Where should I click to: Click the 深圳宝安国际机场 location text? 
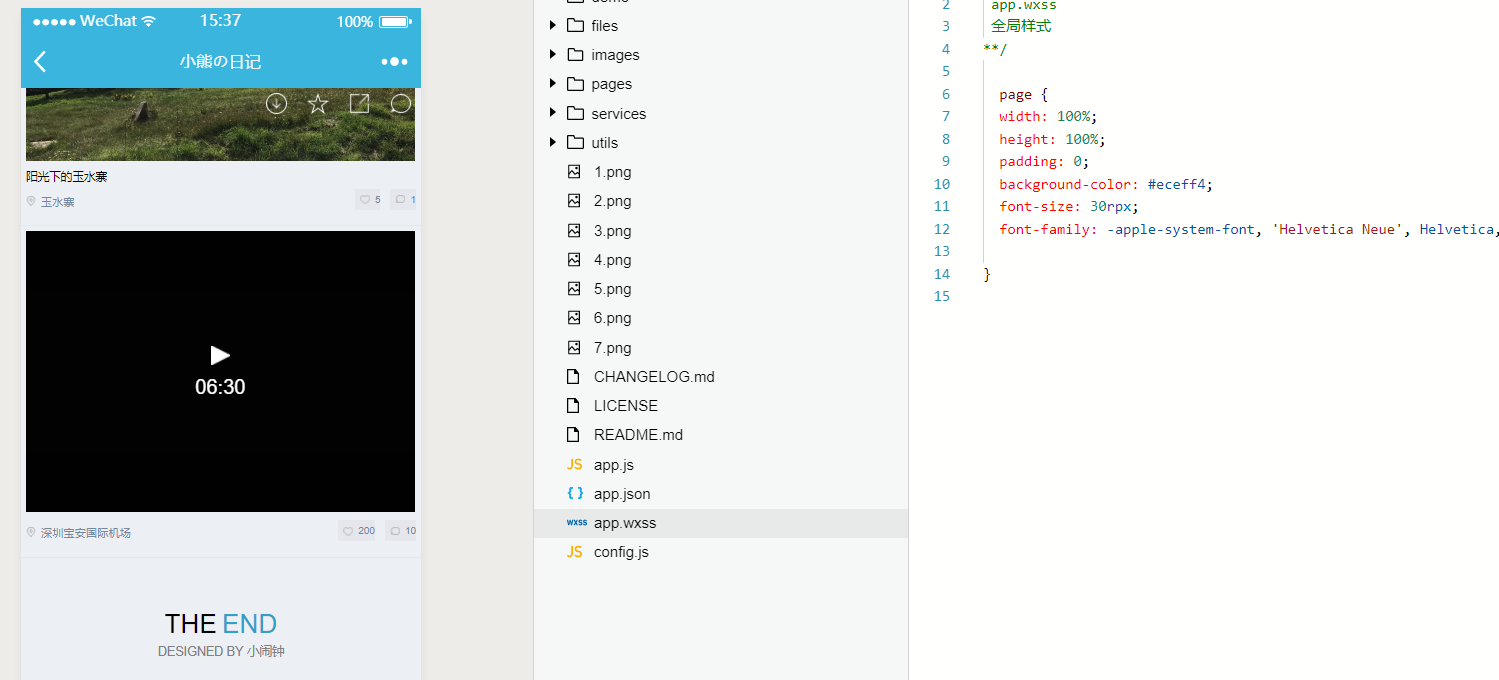coord(86,533)
